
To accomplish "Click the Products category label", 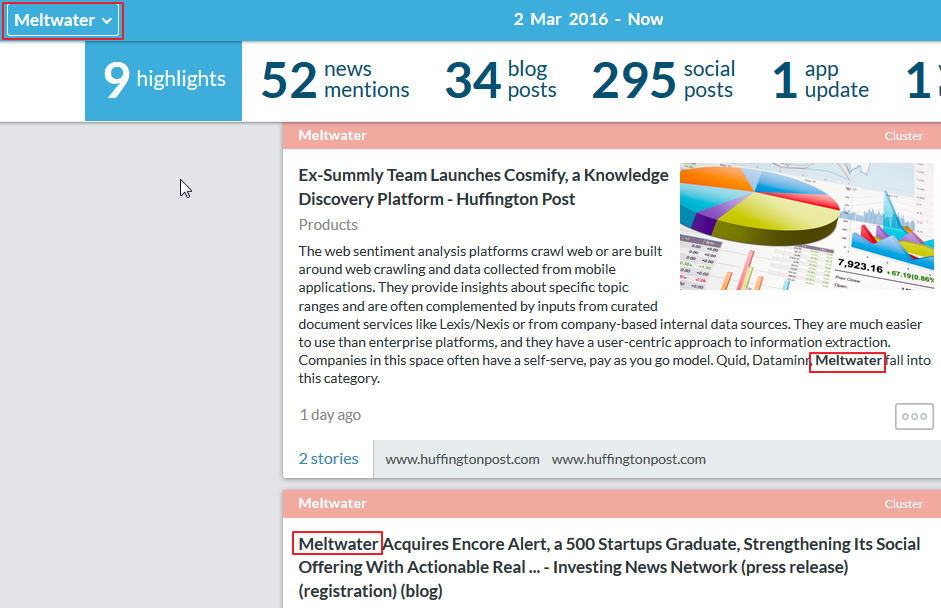I will (328, 224).
